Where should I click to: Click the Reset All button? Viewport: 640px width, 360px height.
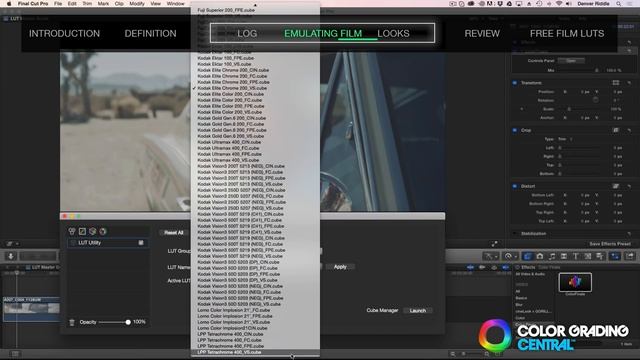click(173, 233)
